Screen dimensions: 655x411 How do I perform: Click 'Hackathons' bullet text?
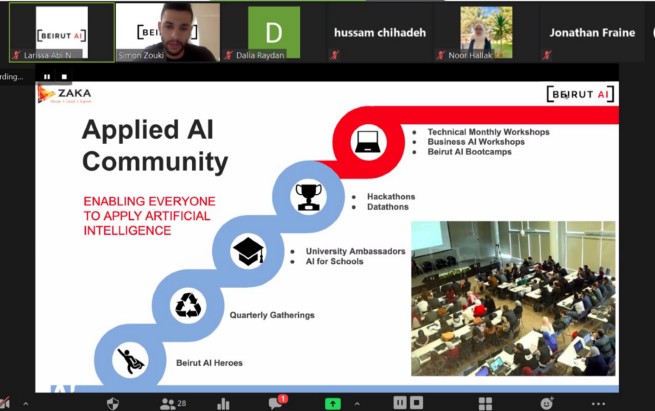point(391,197)
